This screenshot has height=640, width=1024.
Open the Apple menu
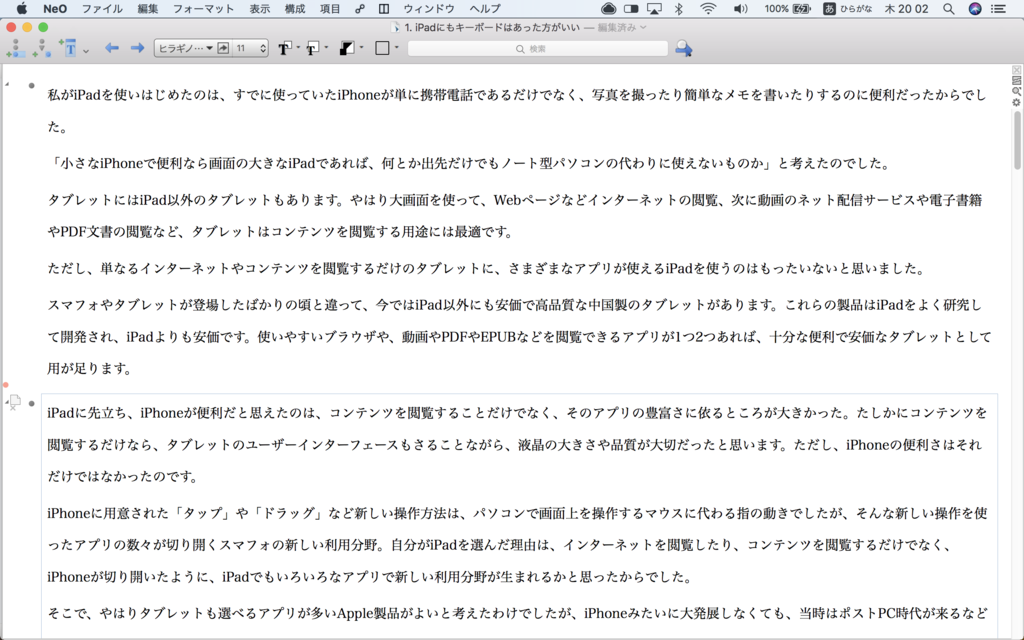click(x=22, y=8)
